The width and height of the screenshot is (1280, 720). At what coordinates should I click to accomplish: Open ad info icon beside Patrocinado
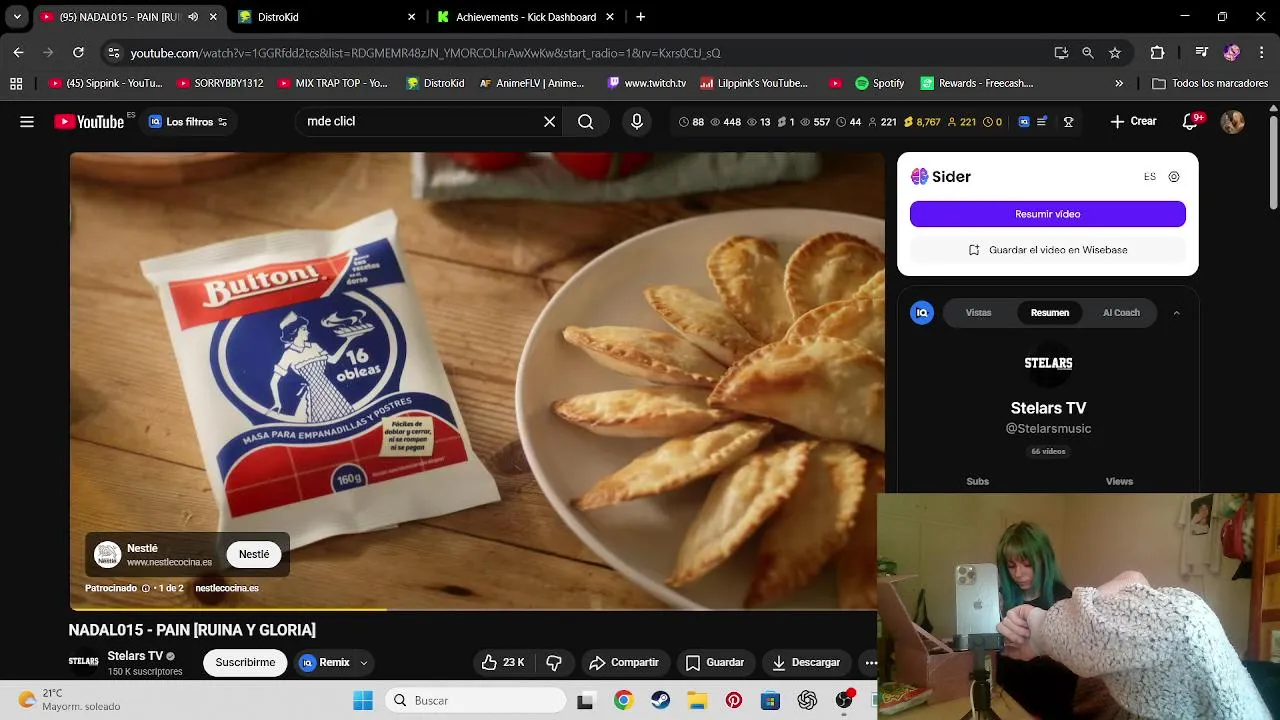146,588
